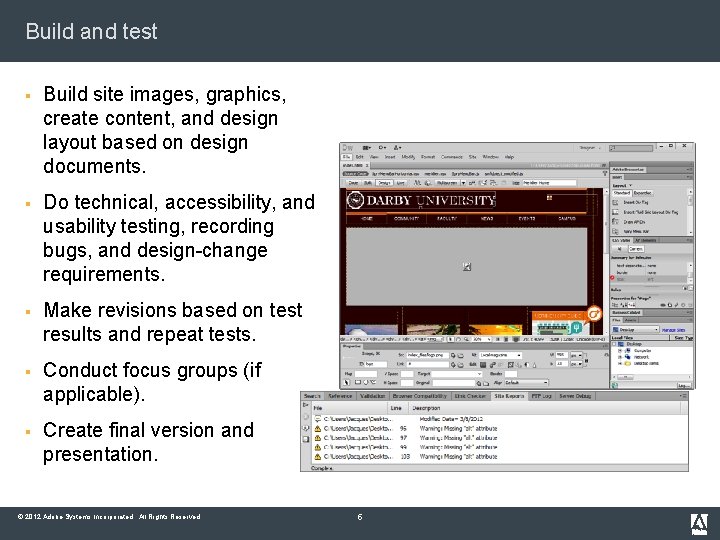720x540 pixels.
Task: Open the File menu
Action: 347,157
